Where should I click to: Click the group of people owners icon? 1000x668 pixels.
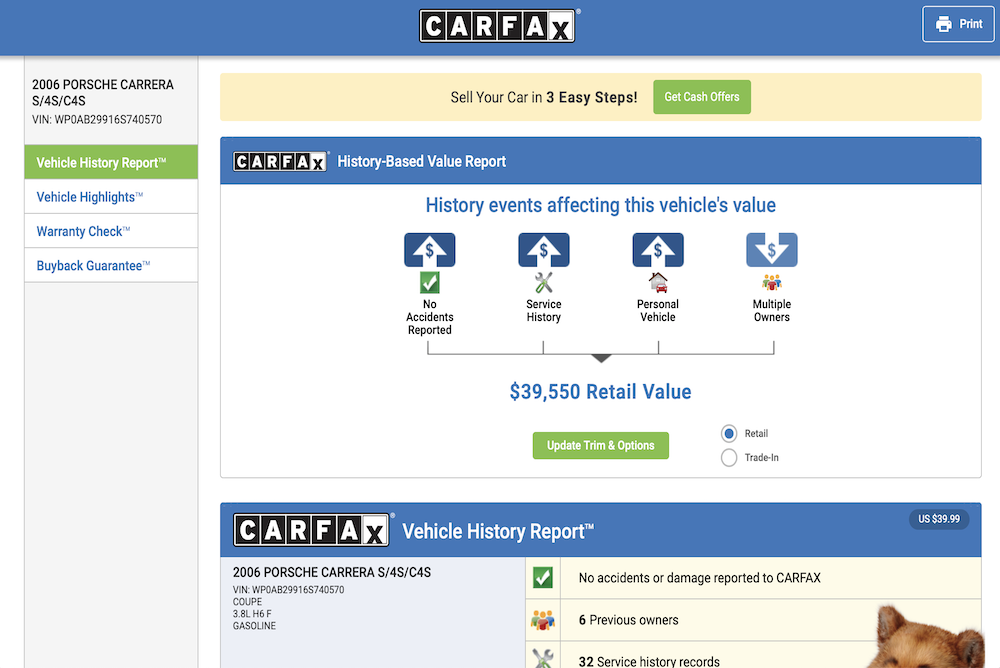(771, 283)
